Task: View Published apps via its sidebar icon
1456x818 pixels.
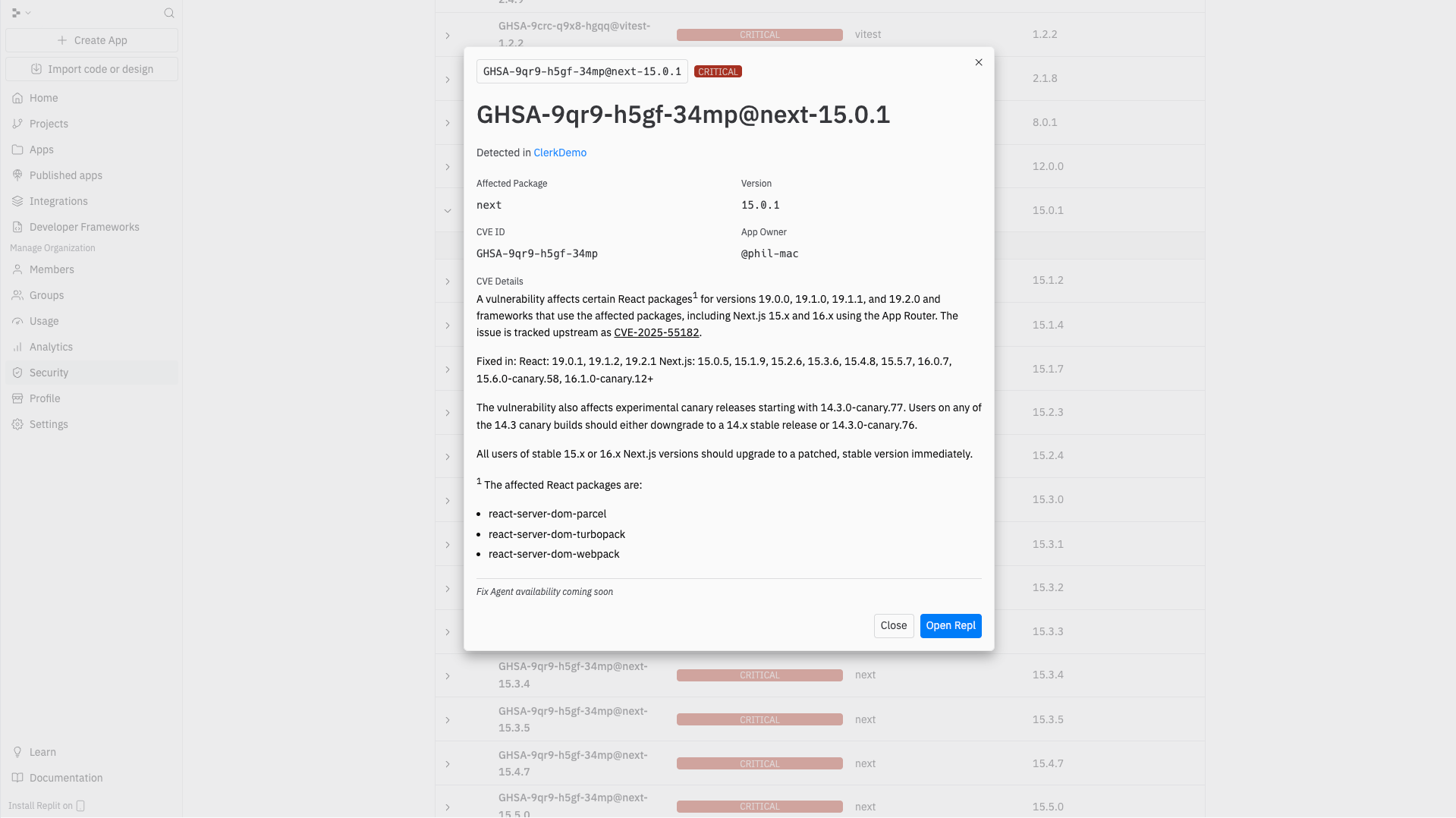Action: pyautogui.click(x=17, y=175)
